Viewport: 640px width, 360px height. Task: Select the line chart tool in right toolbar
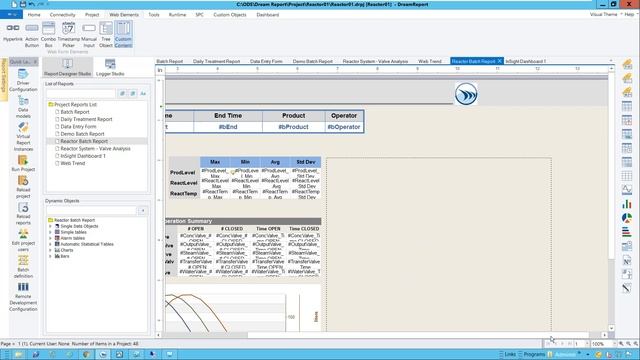click(x=627, y=190)
